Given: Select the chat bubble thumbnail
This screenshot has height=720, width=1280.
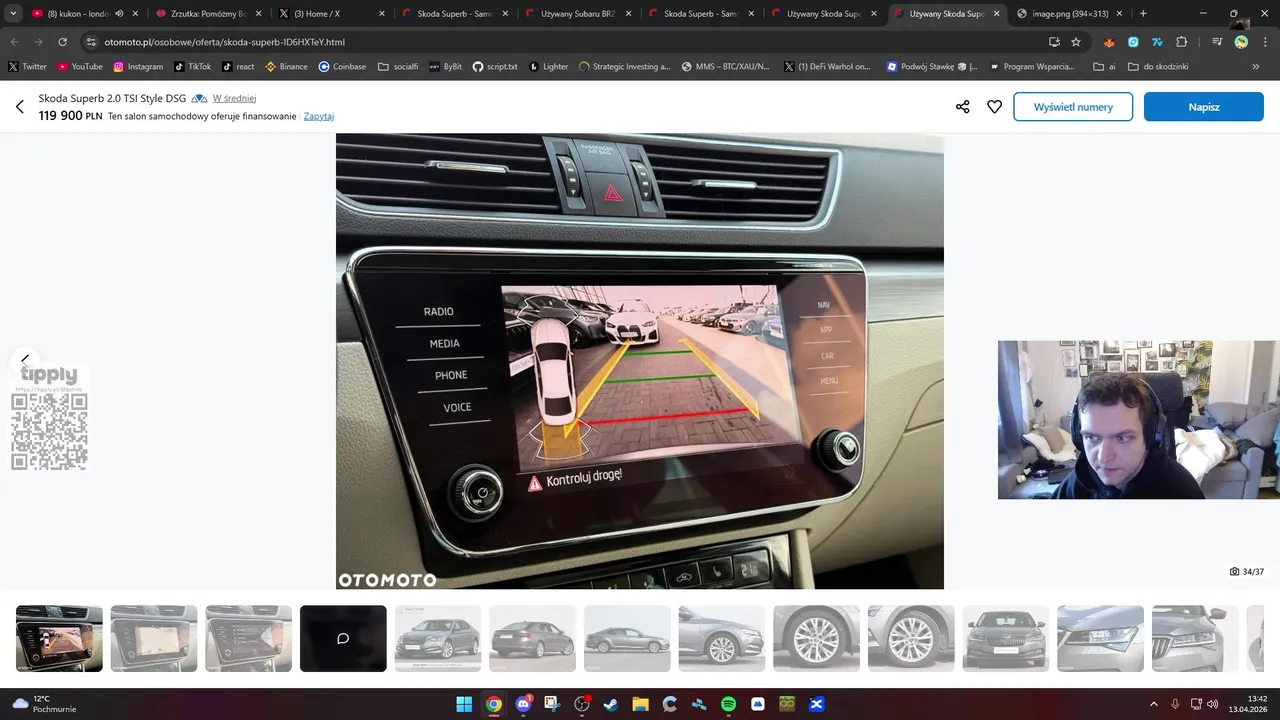Looking at the screenshot, I should [x=343, y=638].
